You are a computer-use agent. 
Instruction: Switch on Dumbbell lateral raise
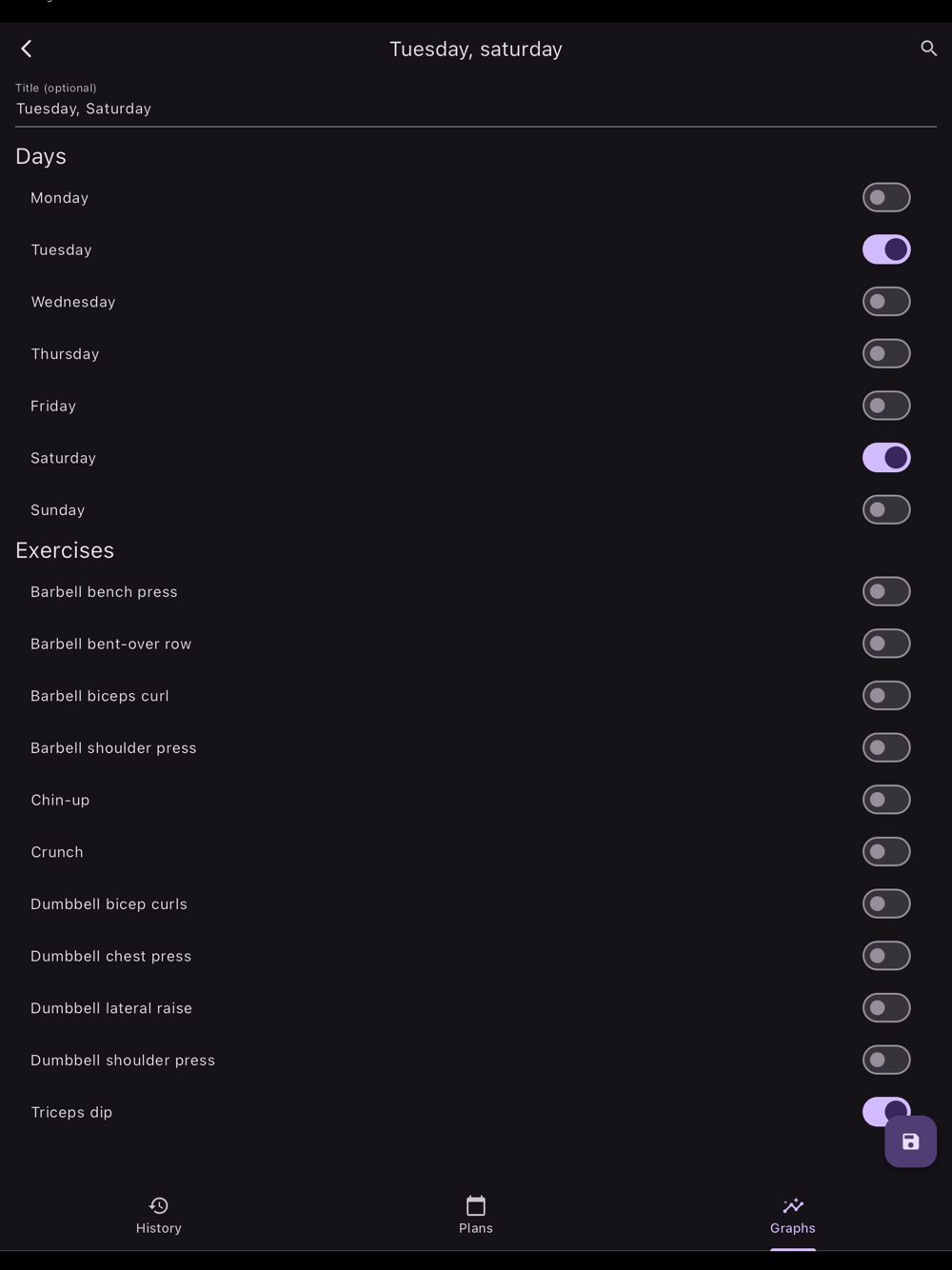(x=886, y=1008)
